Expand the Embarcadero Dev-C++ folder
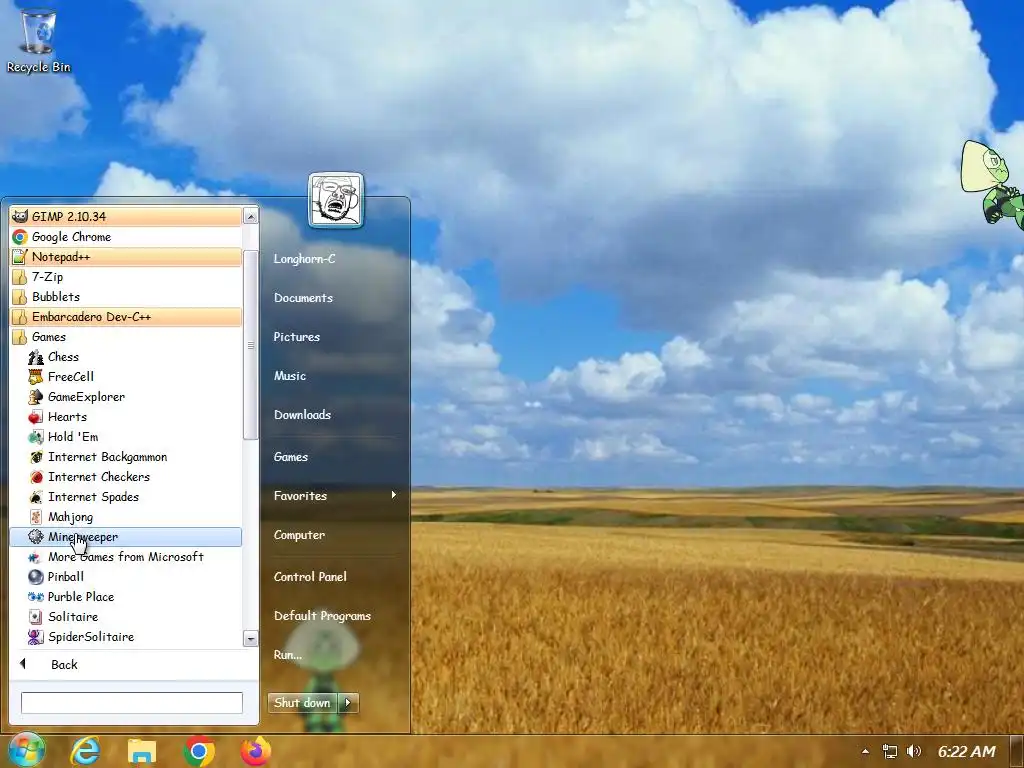 (x=126, y=317)
